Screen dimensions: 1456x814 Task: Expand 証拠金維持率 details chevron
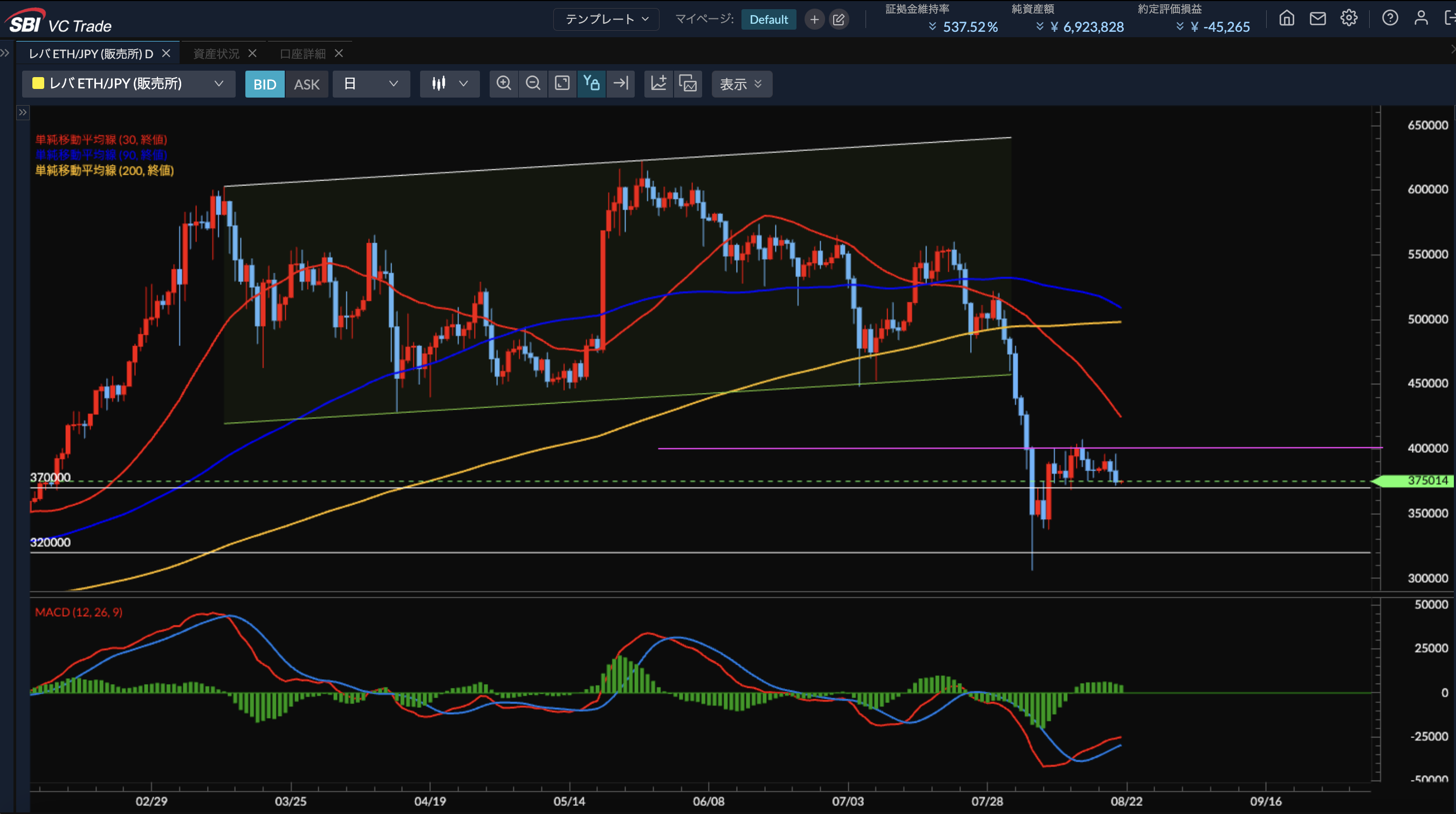(932, 26)
